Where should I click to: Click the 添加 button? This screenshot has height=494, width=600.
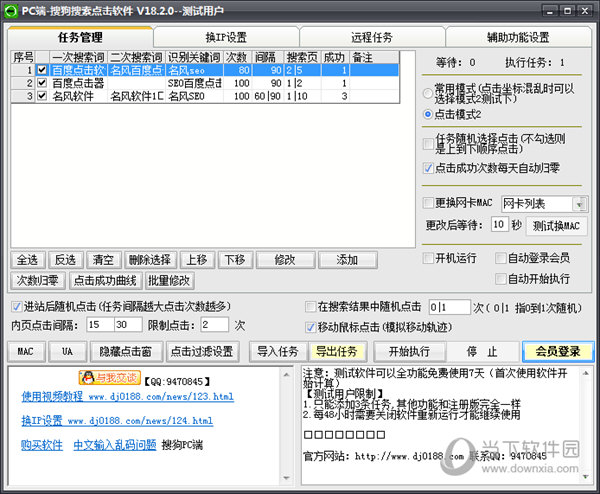pyautogui.click(x=347, y=260)
